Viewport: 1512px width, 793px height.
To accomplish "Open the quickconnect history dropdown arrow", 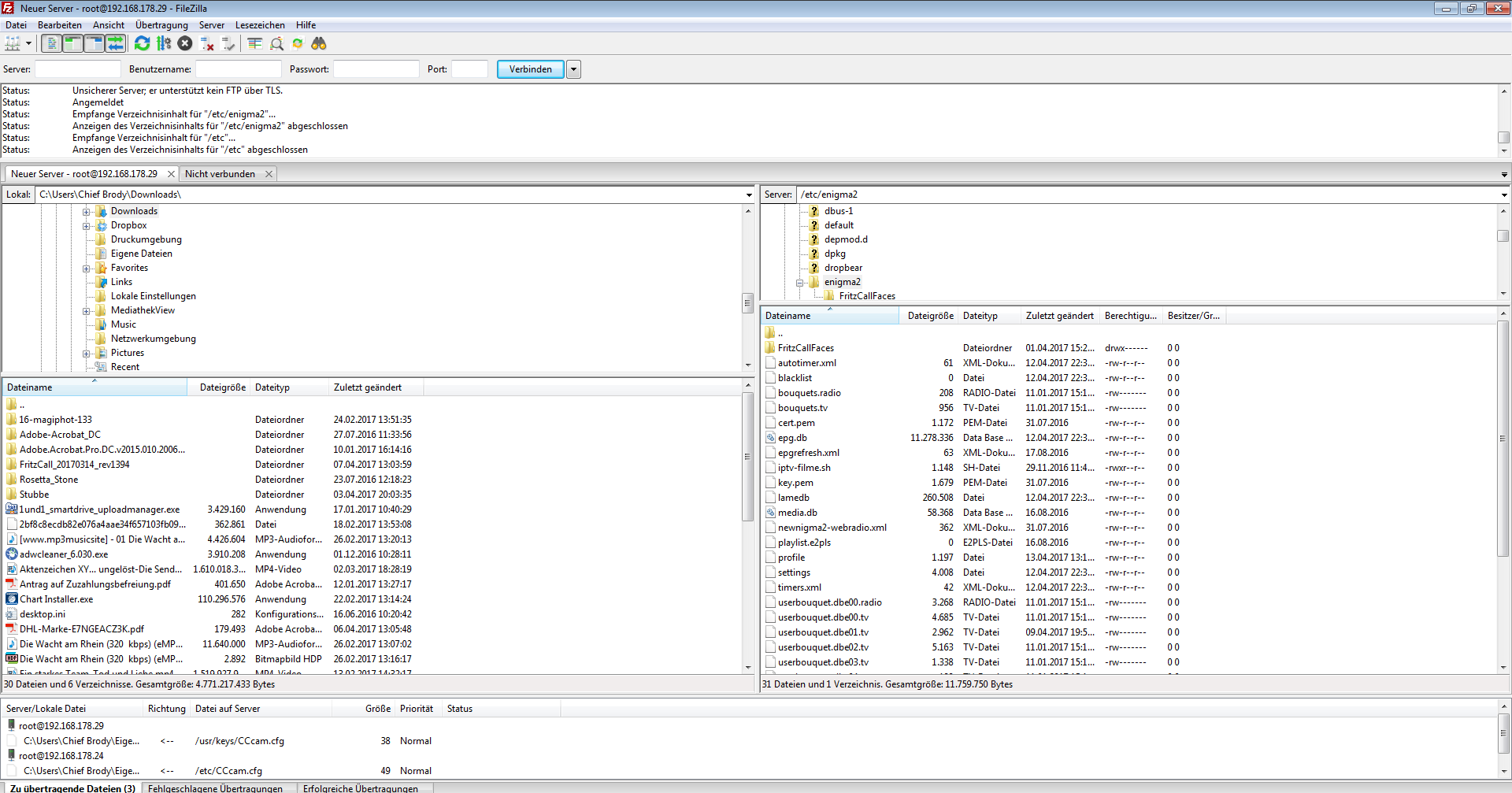I will [x=574, y=69].
